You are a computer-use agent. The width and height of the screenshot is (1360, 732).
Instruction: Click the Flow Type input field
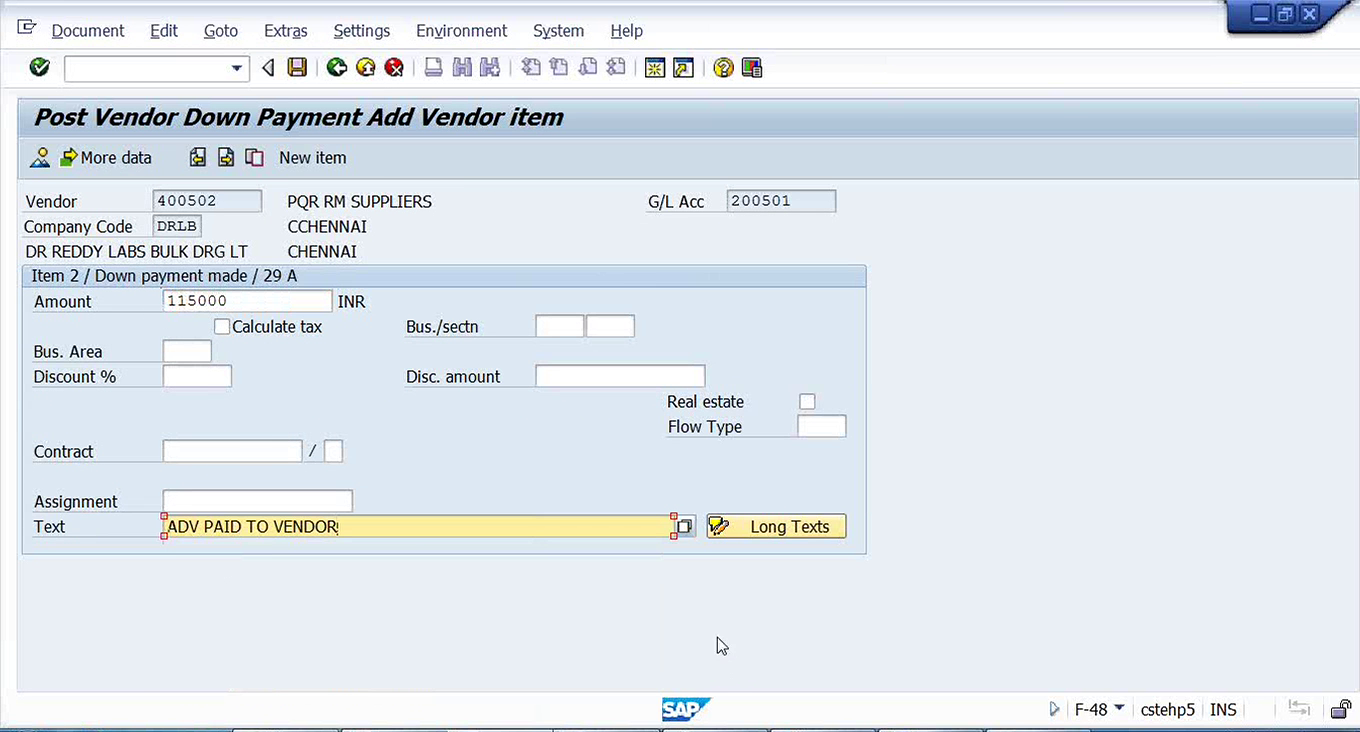822,426
